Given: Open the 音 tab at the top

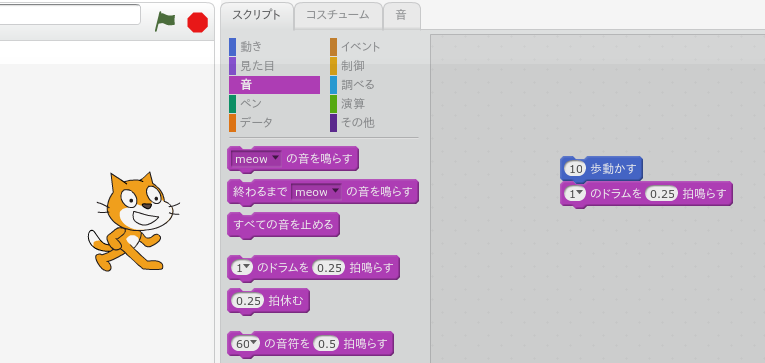Looking at the screenshot, I should click(401, 15).
